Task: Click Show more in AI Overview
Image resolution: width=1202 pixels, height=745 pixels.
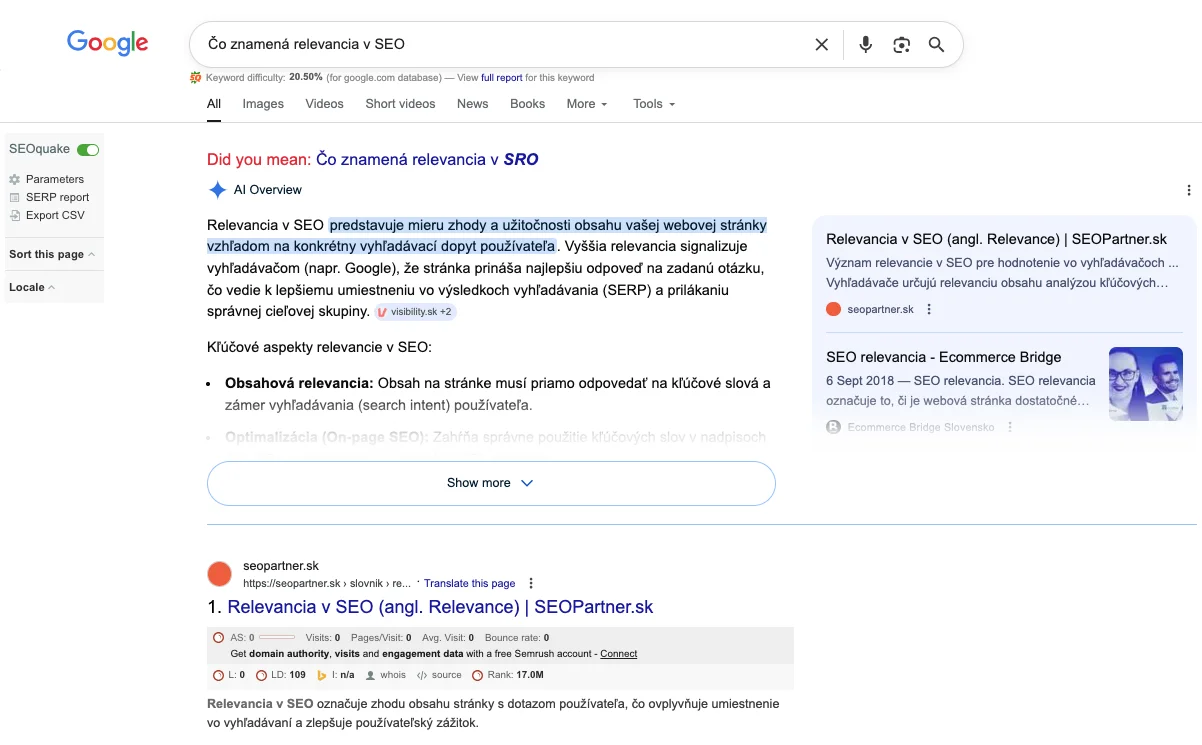Action: coord(490,483)
